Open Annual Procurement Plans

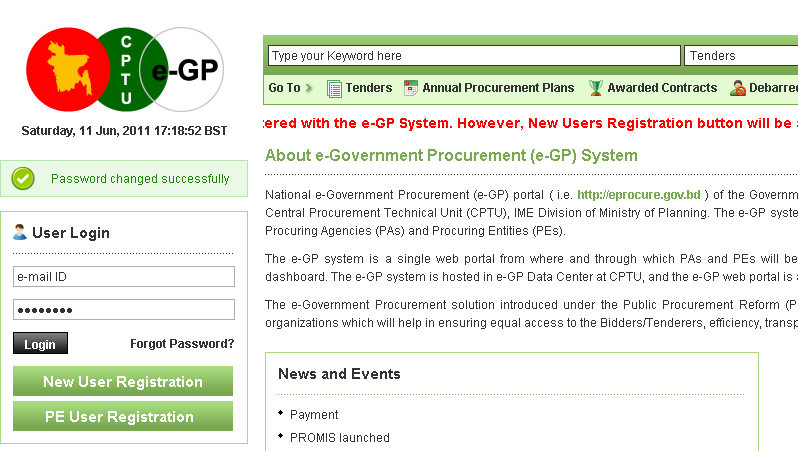point(498,88)
